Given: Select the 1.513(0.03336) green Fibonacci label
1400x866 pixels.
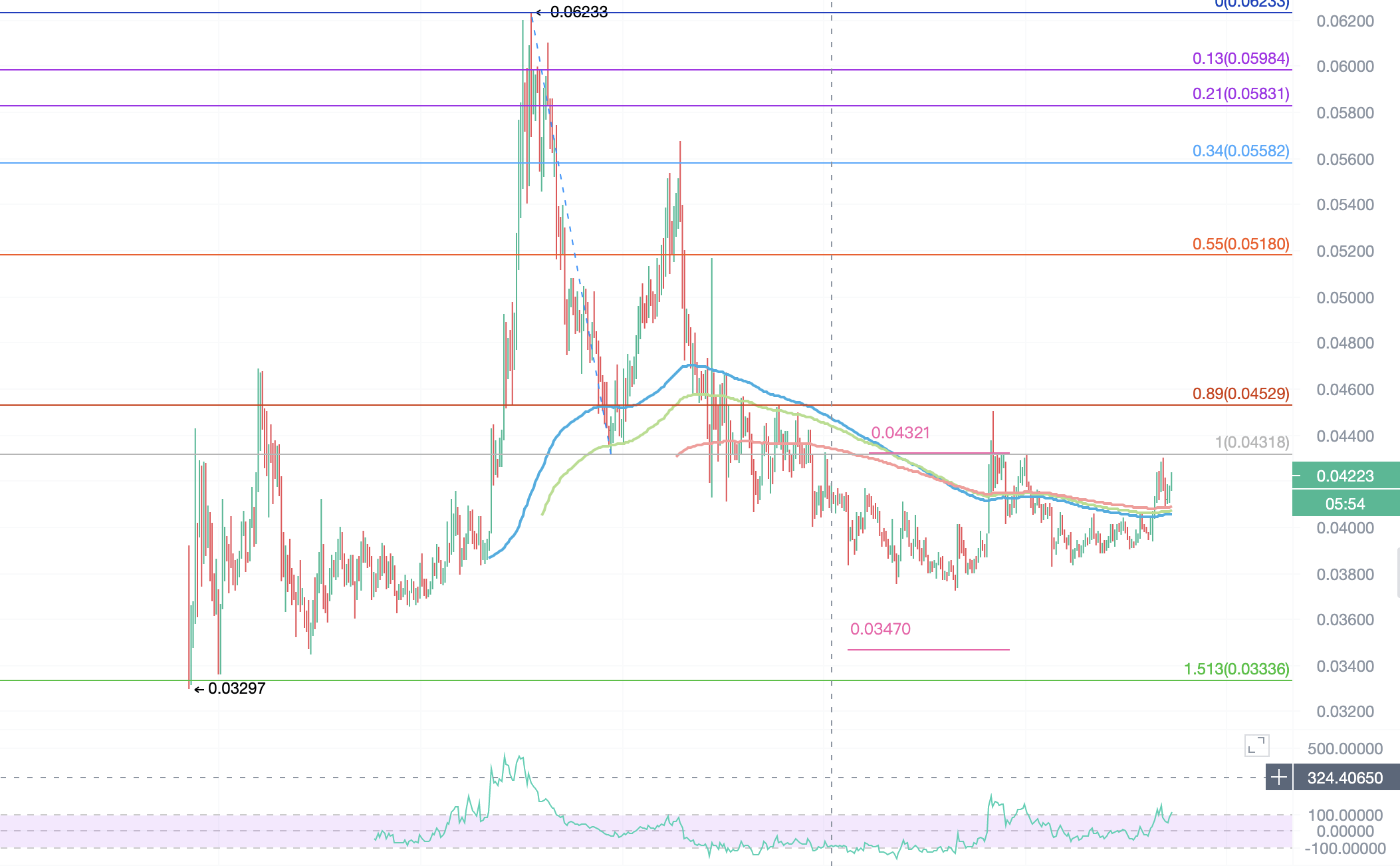Looking at the screenshot, I should tap(1236, 669).
